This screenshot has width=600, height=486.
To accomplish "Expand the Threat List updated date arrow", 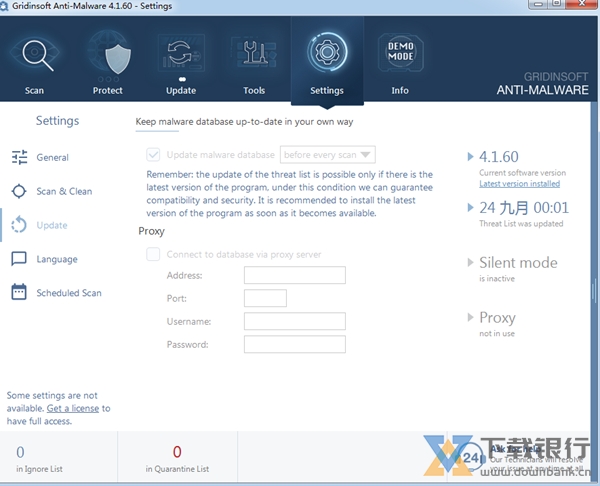I will click(x=470, y=207).
